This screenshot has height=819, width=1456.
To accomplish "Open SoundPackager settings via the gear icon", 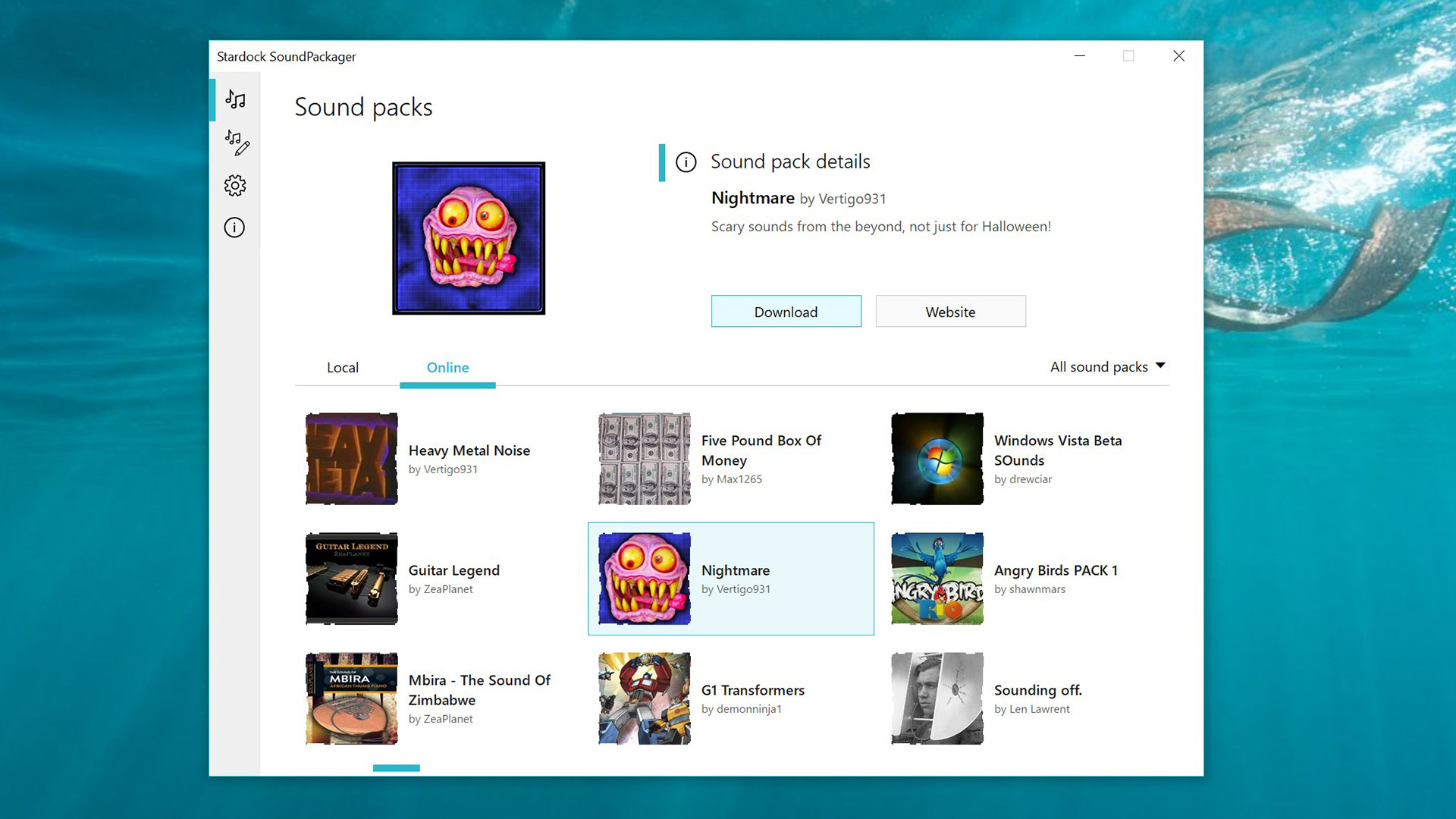I will pyautogui.click(x=235, y=185).
